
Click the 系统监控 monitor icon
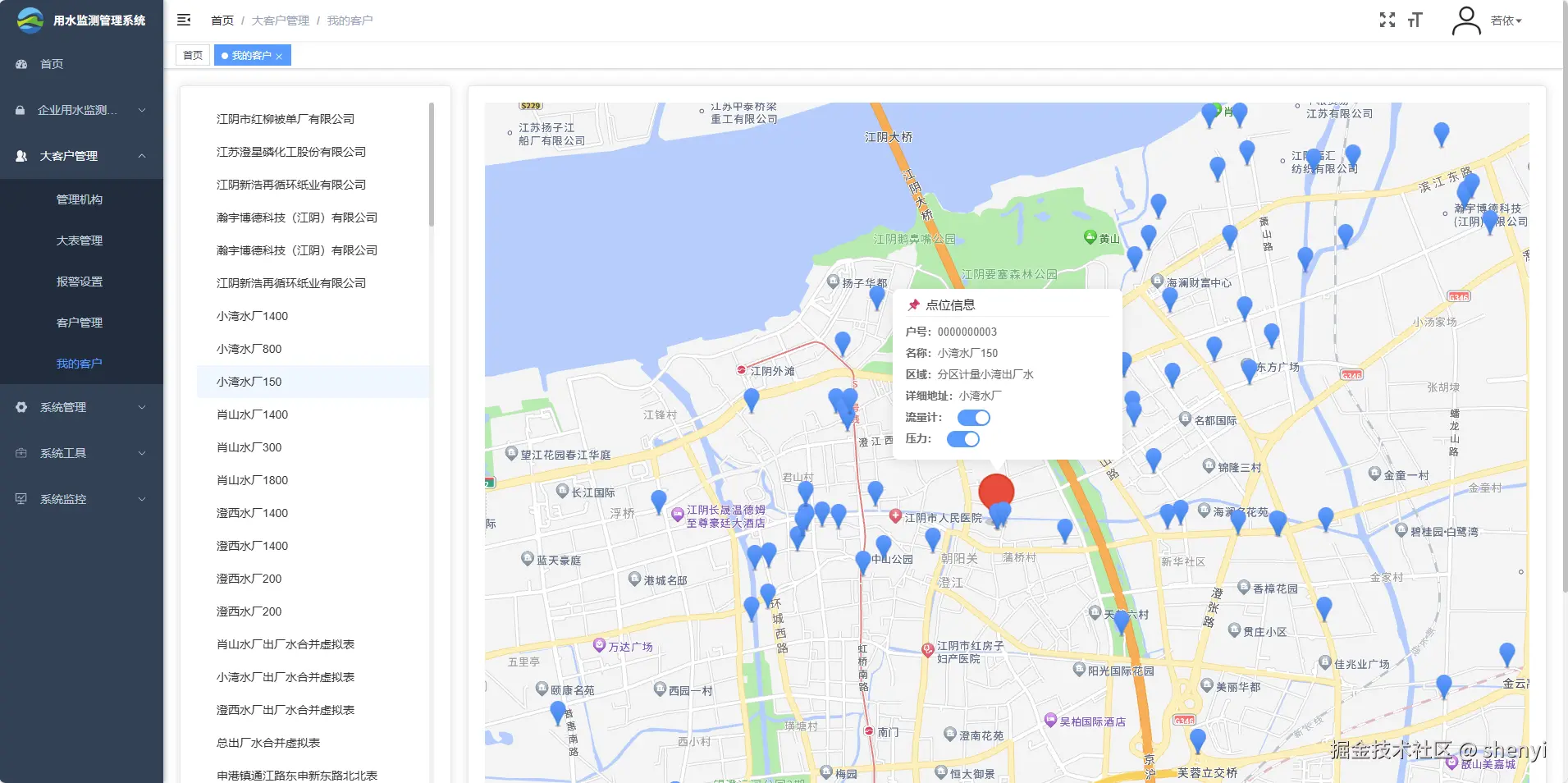[x=21, y=499]
